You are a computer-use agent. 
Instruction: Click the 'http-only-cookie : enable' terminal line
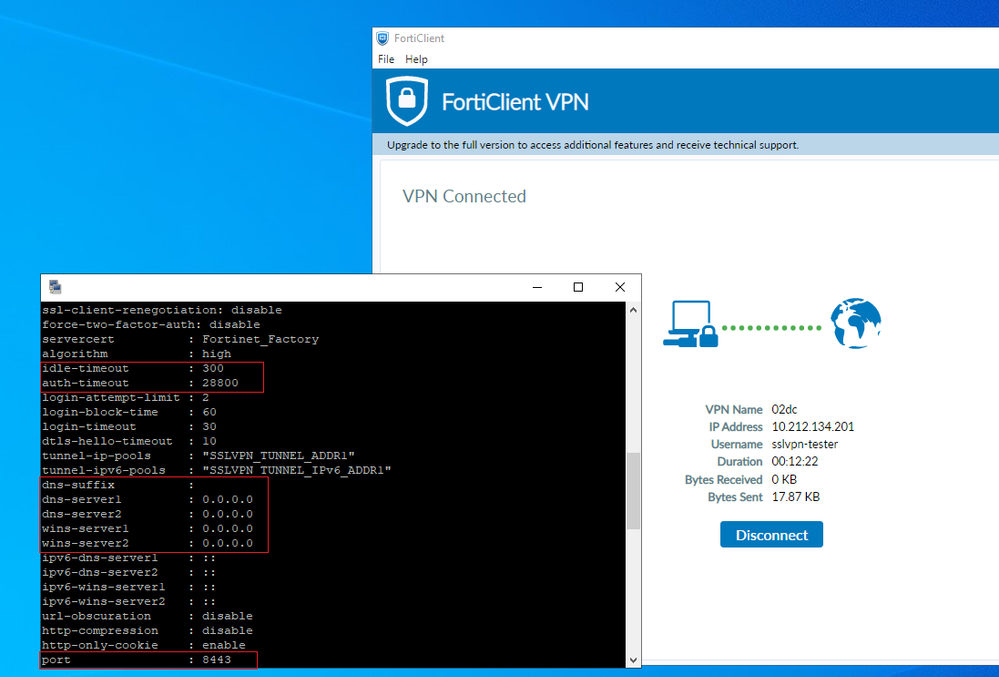143,645
